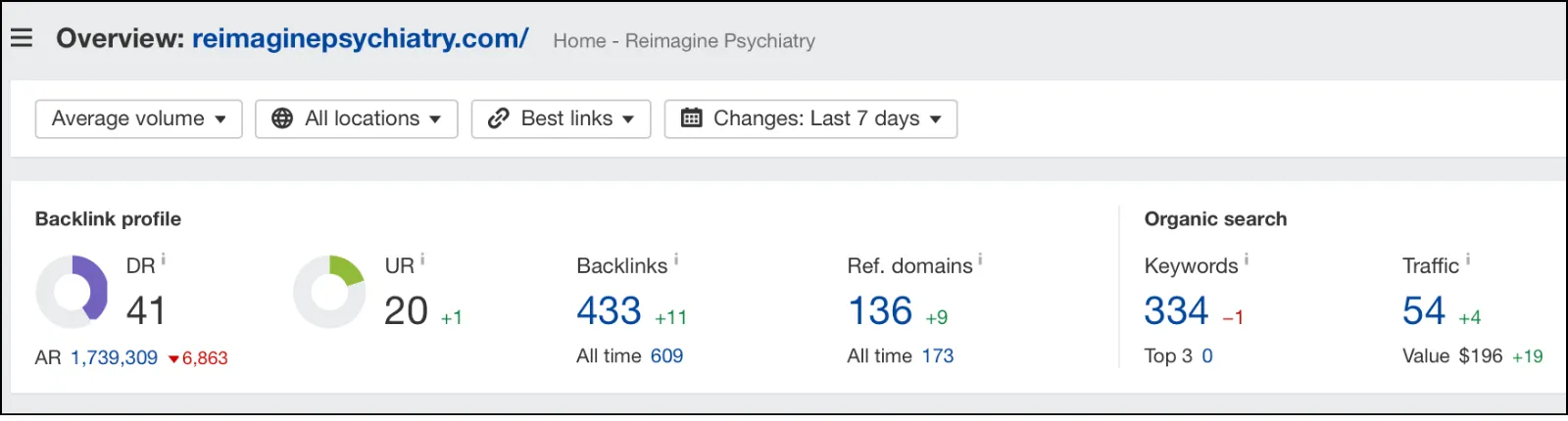This screenshot has height=421, width=1568.
Task: Click the globe icon in All locations
Action: tap(282, 118)
